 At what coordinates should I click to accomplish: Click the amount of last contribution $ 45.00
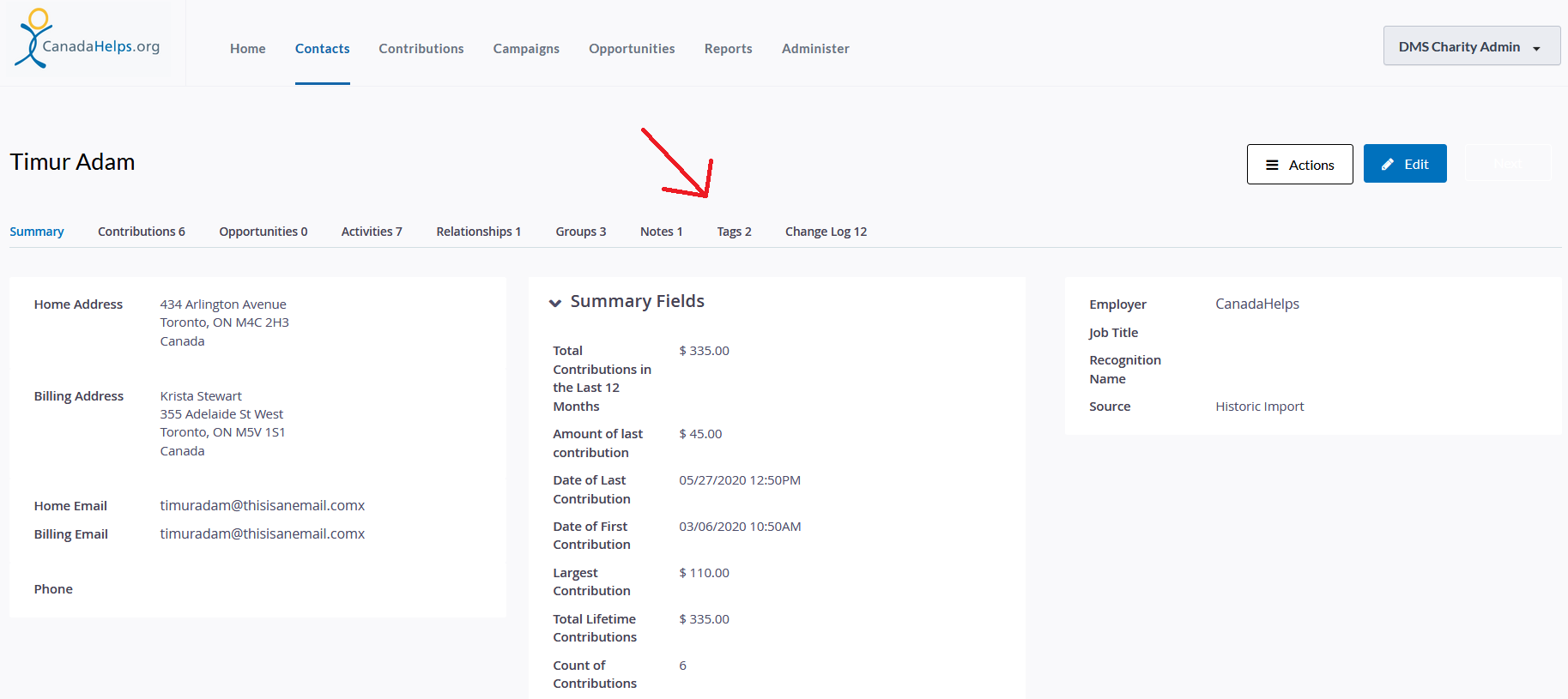(x=700, y=434)
